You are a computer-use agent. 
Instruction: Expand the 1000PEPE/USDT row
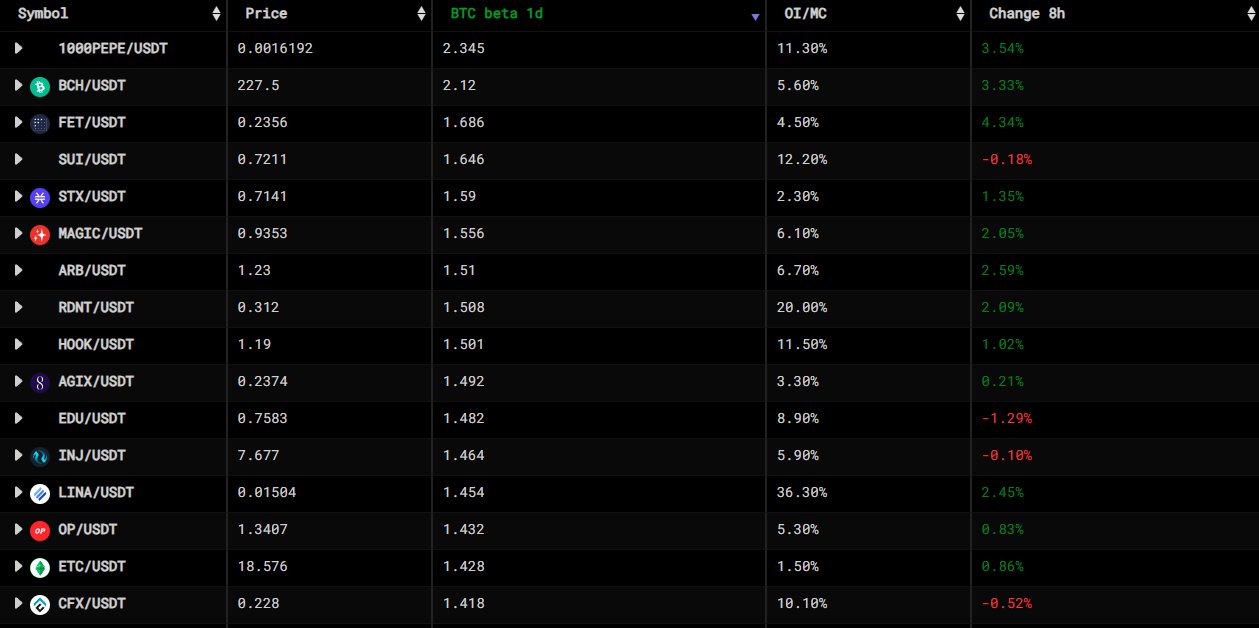coord(18,48)
